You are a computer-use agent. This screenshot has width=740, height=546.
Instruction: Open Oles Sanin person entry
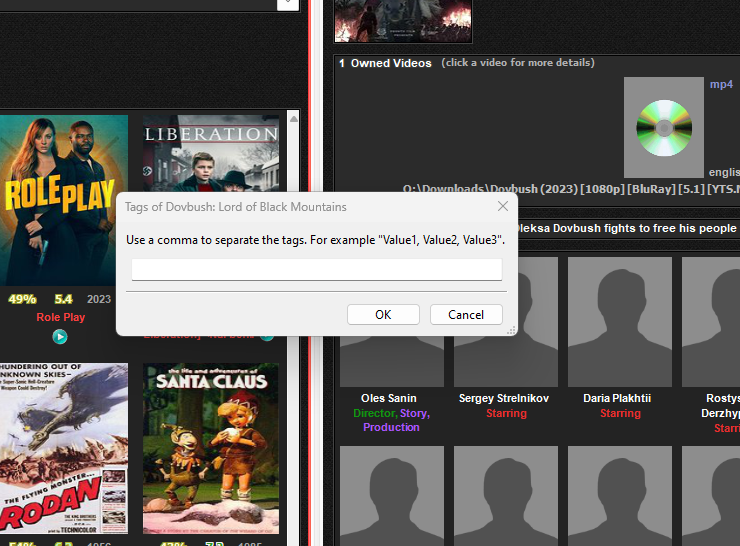(x=388, y=398)
